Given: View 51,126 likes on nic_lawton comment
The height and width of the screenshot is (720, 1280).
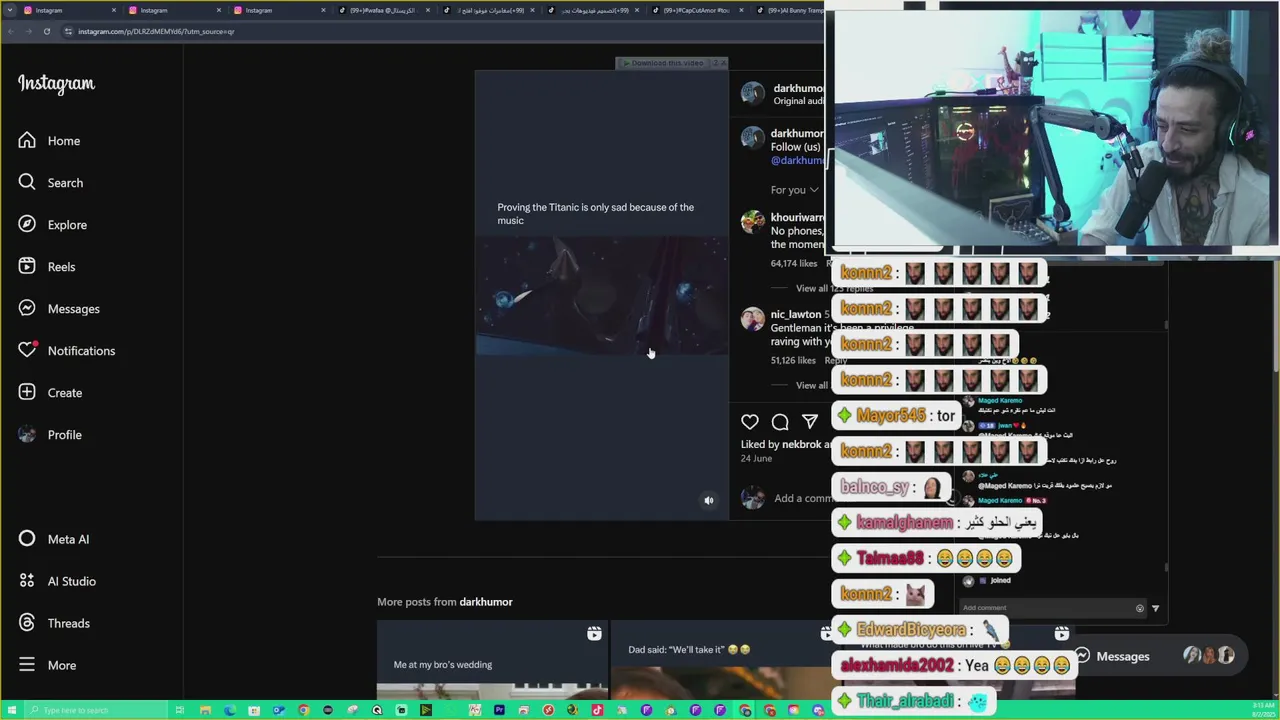Looking at the screenshot, I should click(794, 360).
